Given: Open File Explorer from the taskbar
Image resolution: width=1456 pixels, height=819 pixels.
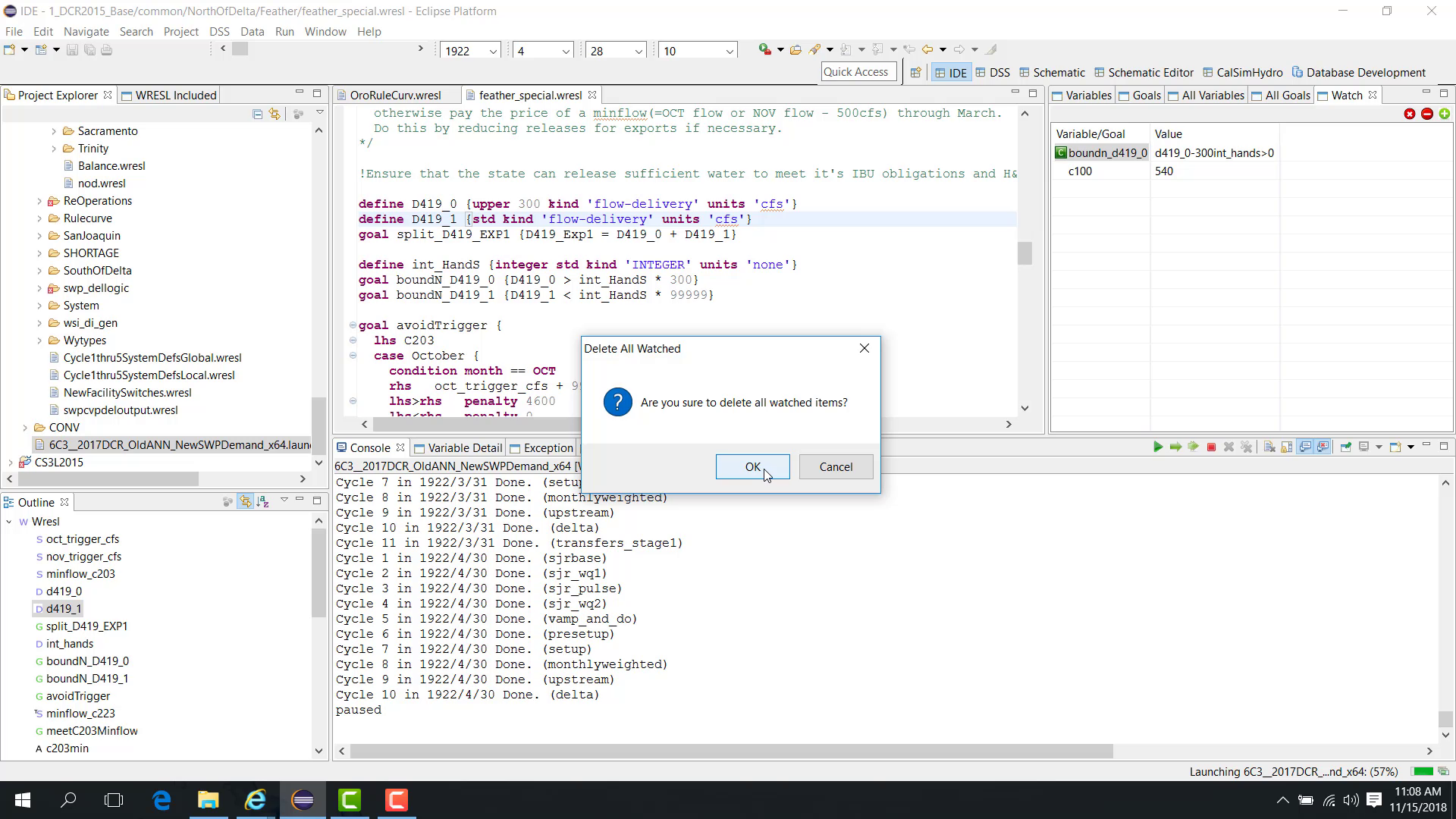Looking at the screenshot, I should [x=209, y=800].
